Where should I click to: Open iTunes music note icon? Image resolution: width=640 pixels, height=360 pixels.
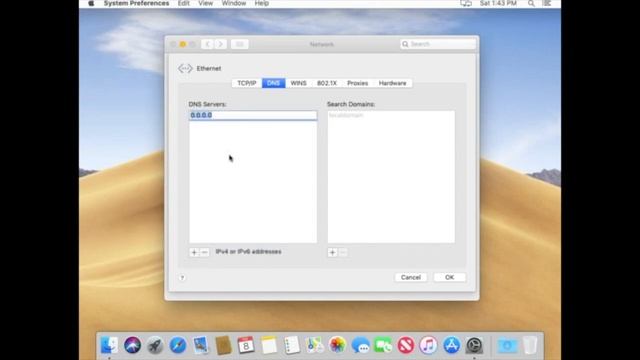pyautogui.click(x=428, y=345)
